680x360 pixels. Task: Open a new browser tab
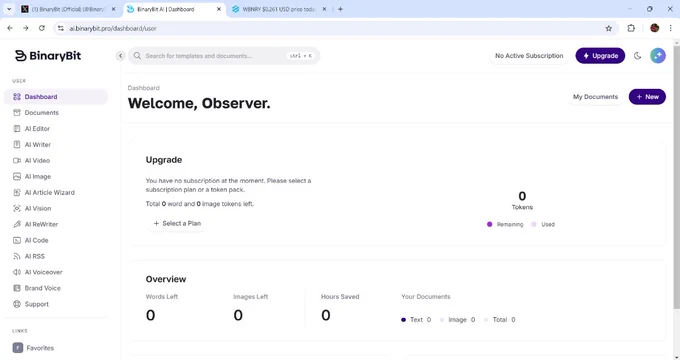(x=340, y=9)
